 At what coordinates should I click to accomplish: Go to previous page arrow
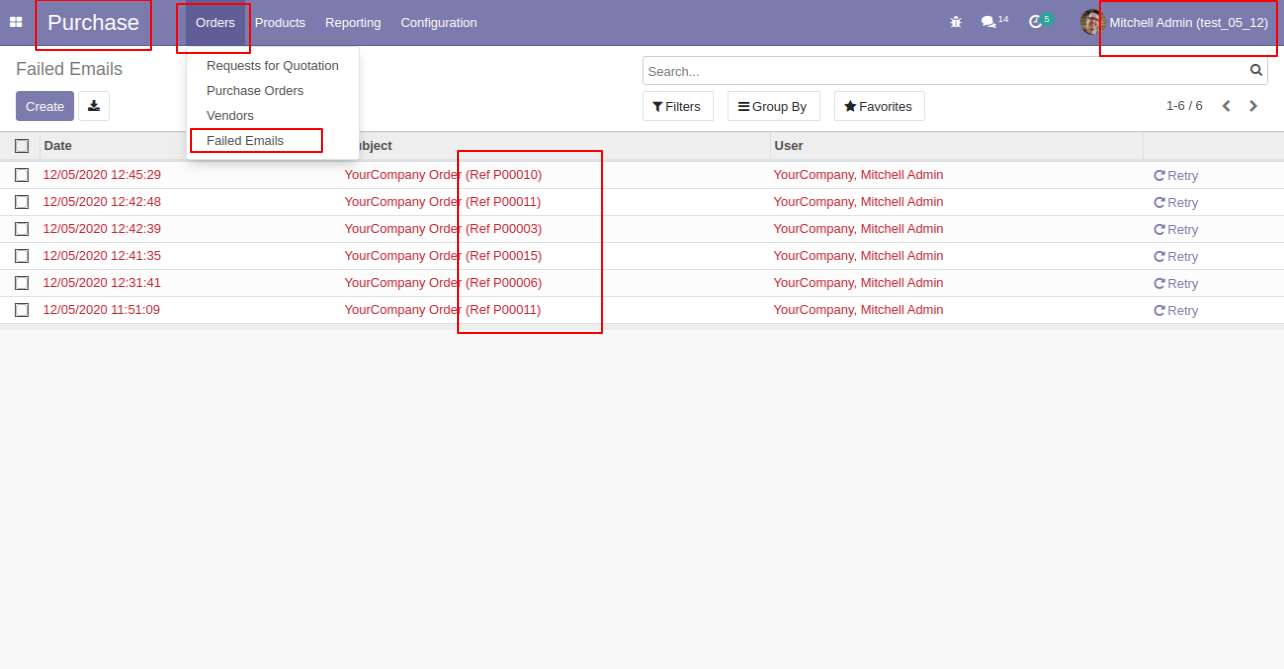click(x=1226, y=106)
